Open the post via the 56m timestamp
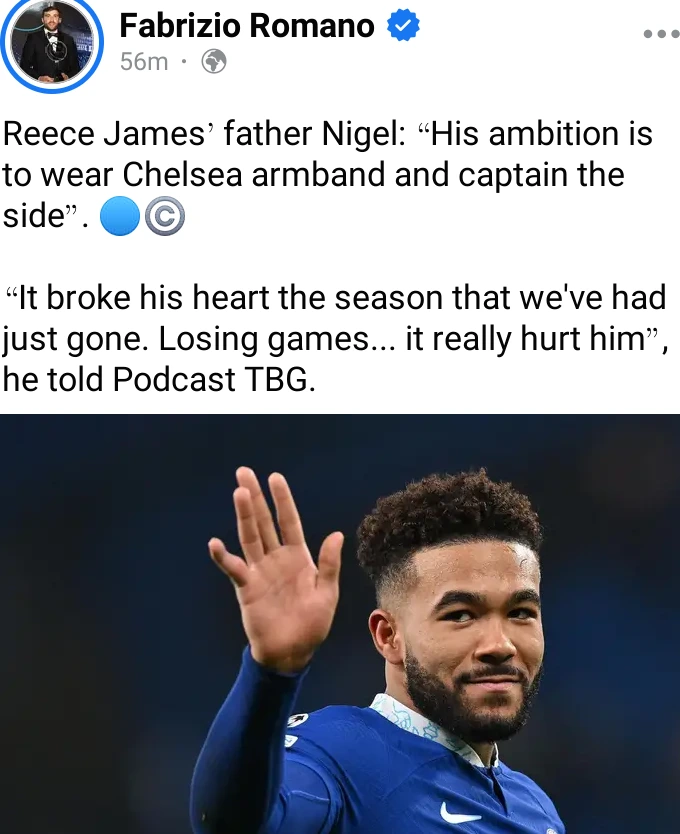 [144, 62]
